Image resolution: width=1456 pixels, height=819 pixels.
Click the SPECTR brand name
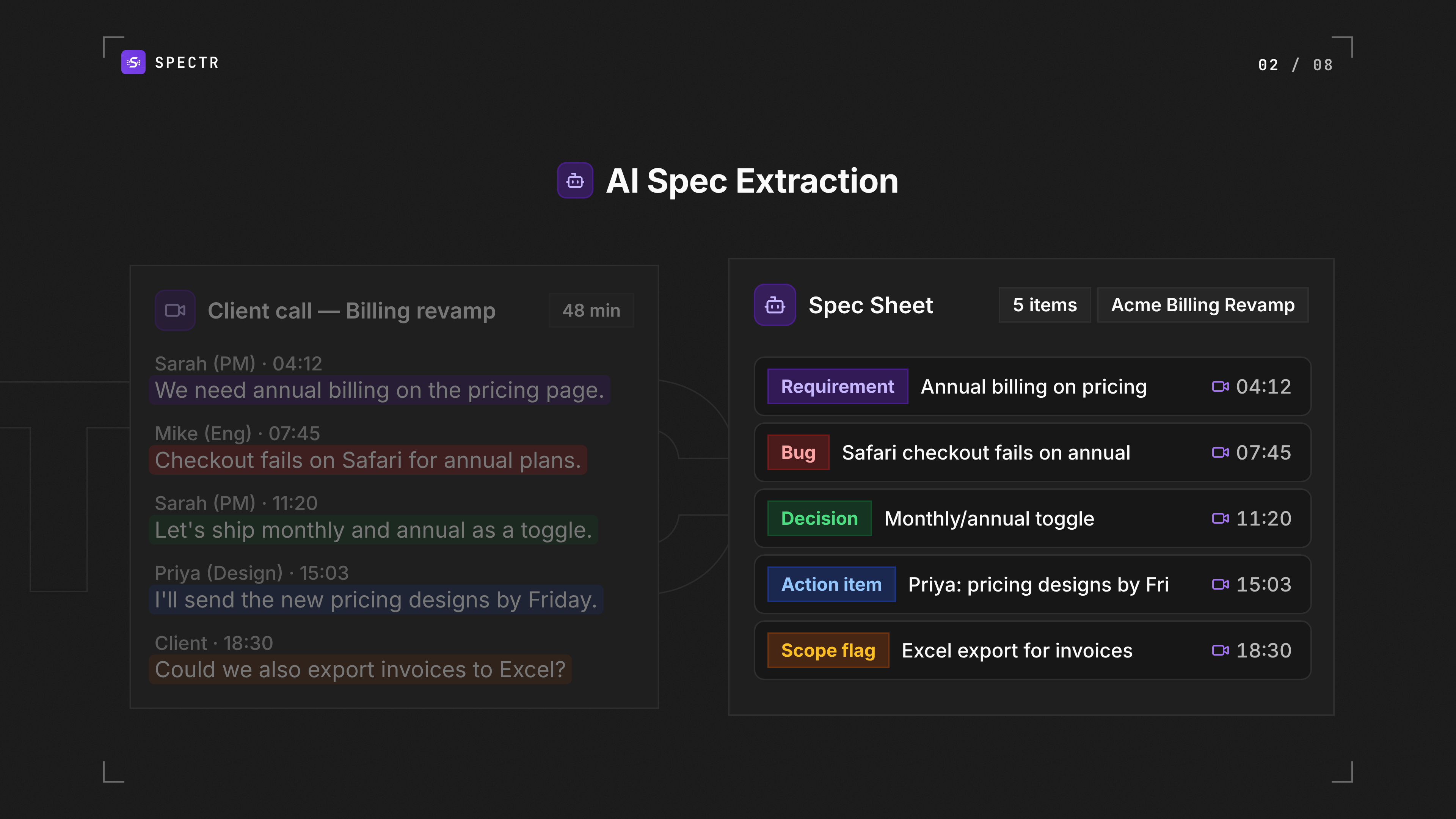(187, 63)
